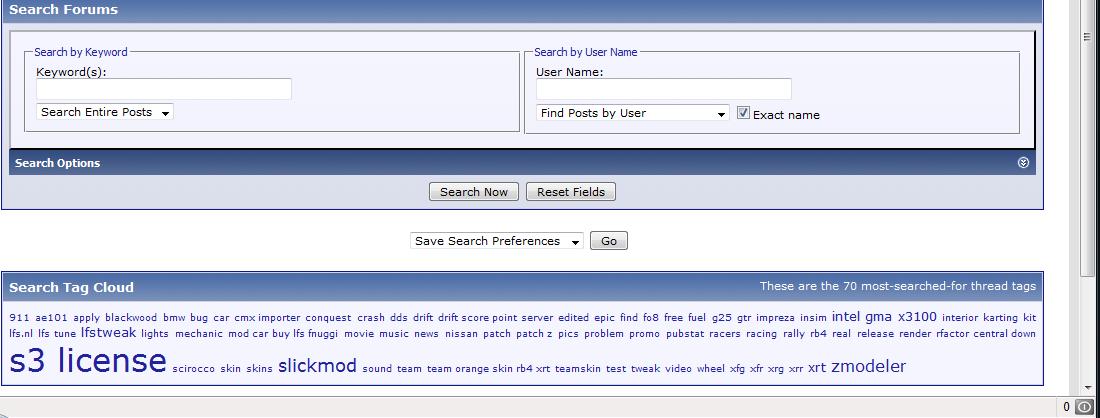1100x418 pixels.
Task: Select the fo8 tag link
Action: click(x=650, y=318)
